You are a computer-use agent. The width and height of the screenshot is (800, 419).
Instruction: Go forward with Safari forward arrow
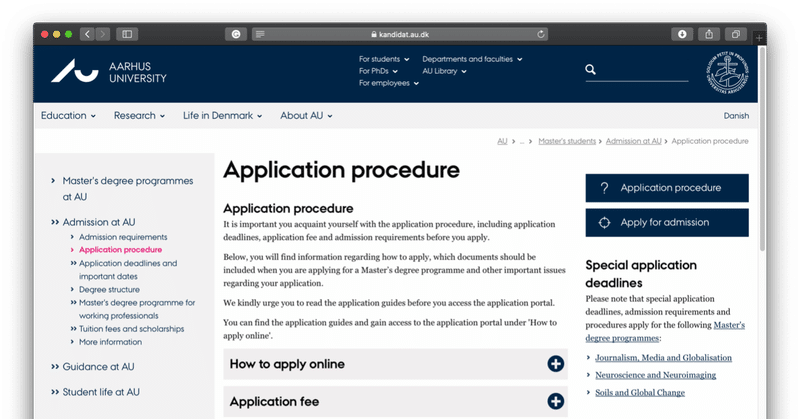pos(103,34)
